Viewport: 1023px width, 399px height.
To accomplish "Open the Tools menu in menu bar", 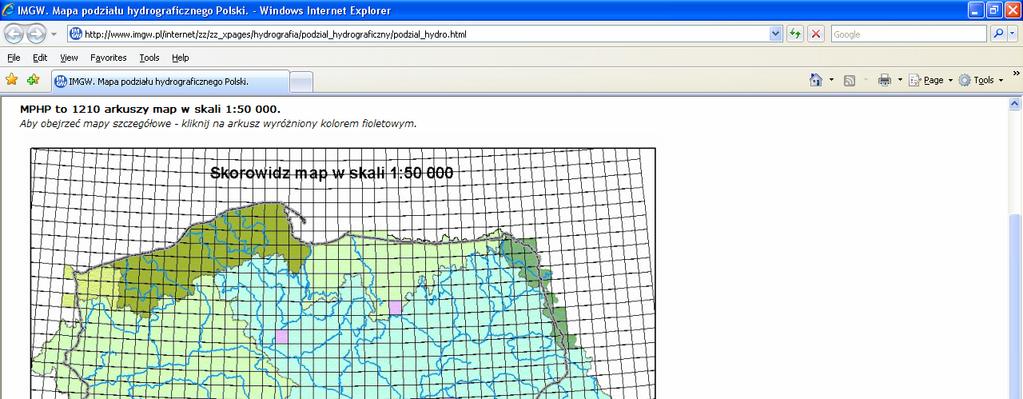I will click(x=149, y=58).
